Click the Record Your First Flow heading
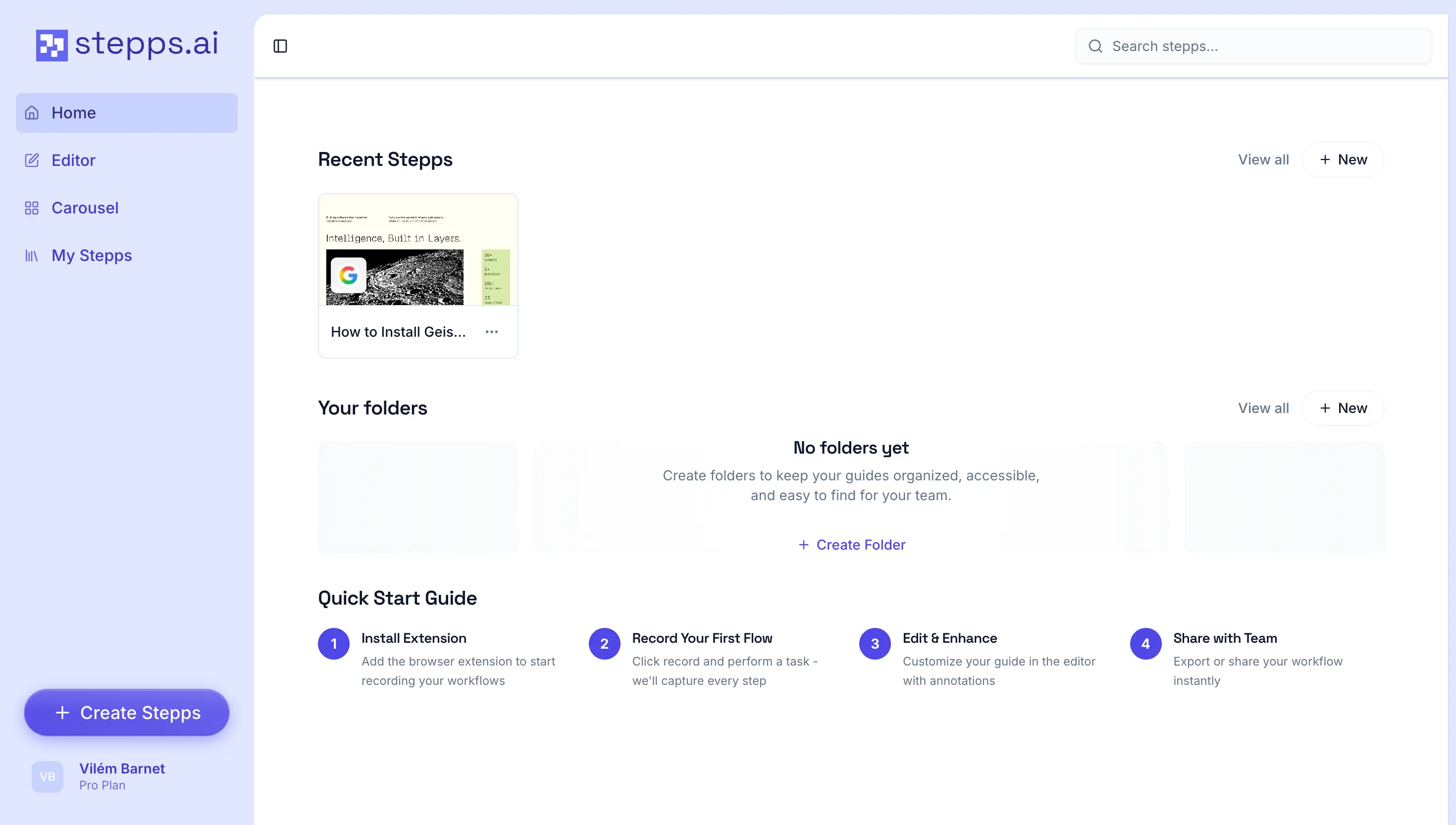 point(702,638)
